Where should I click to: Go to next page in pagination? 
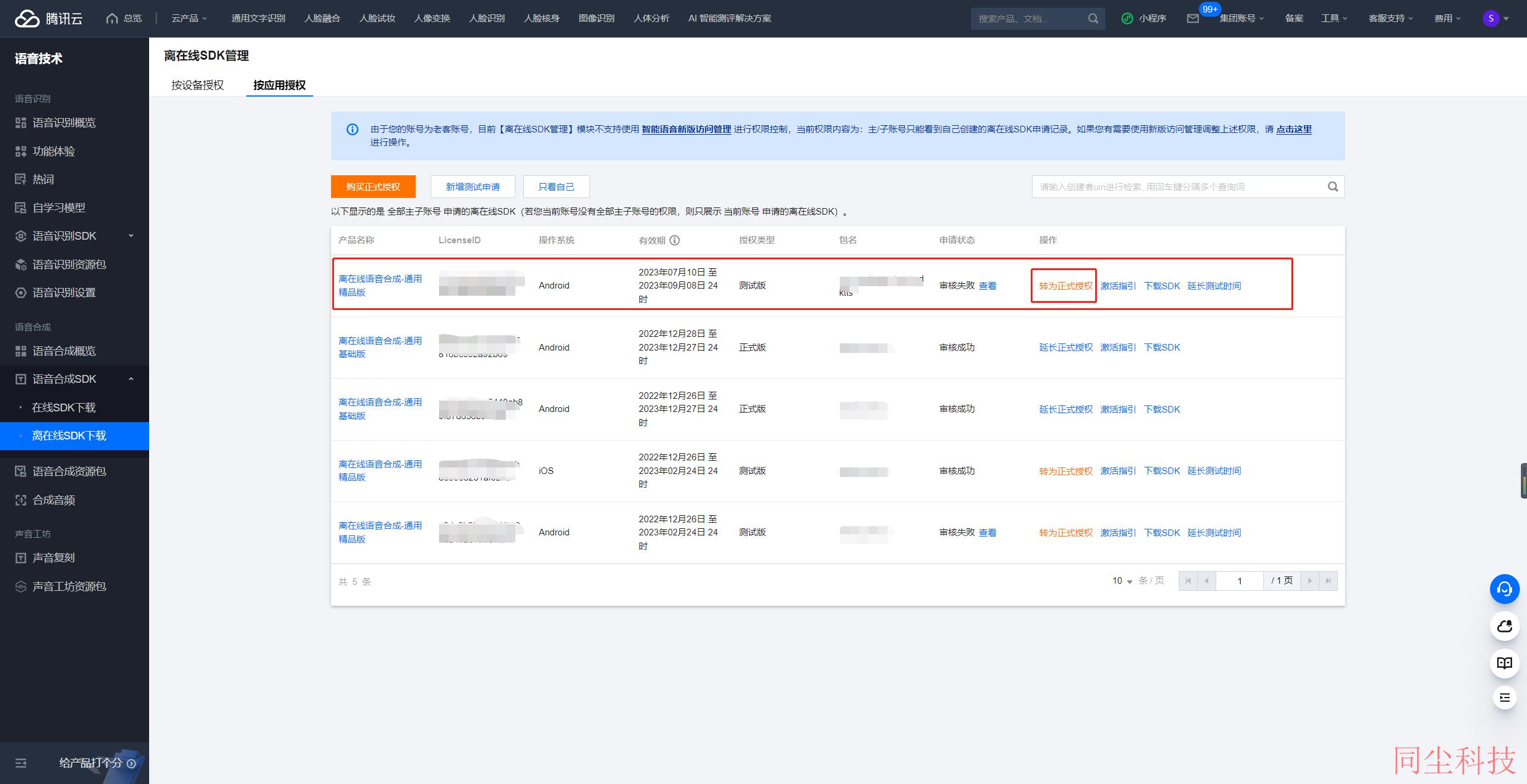pyautogui.click(x=1310, y=581)
